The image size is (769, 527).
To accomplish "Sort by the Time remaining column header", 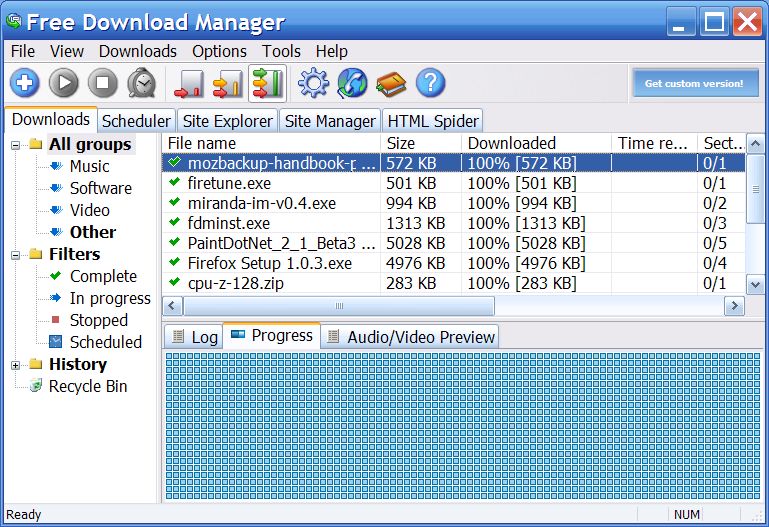I will (x=654, y=143).
